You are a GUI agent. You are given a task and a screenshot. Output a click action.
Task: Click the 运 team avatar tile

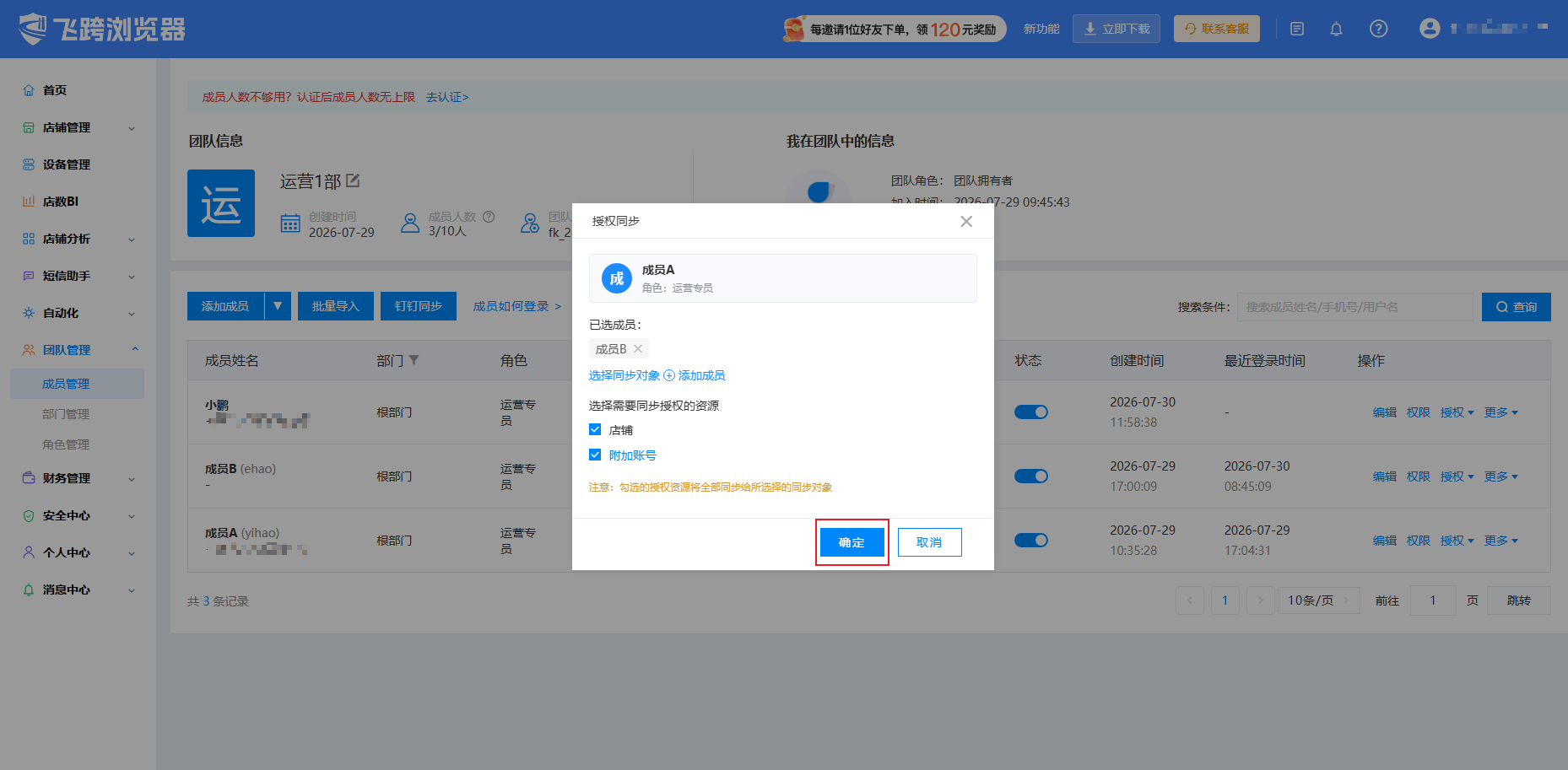point(221,203)
